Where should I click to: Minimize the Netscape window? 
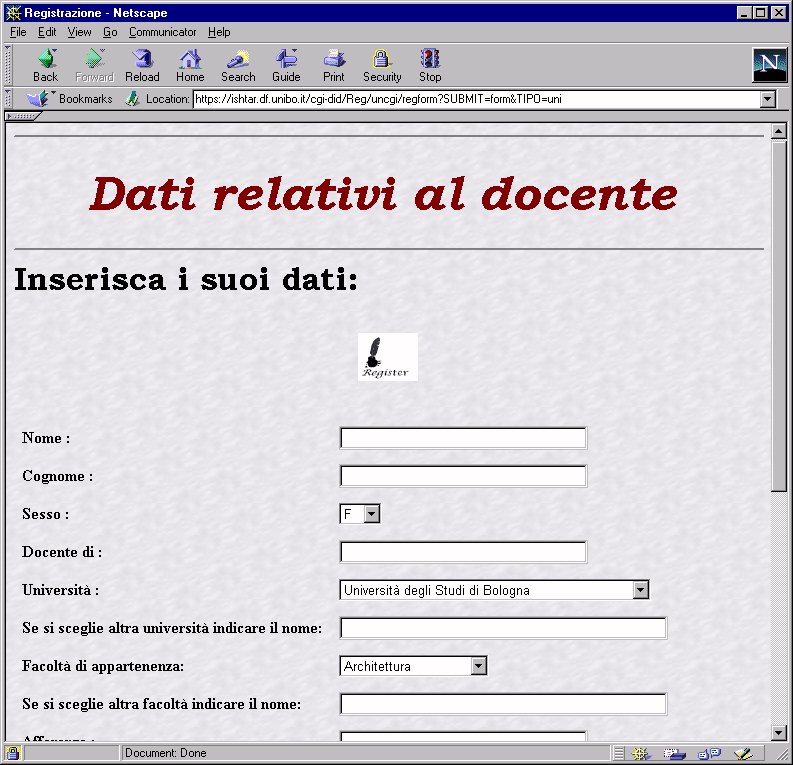point(743,13)
